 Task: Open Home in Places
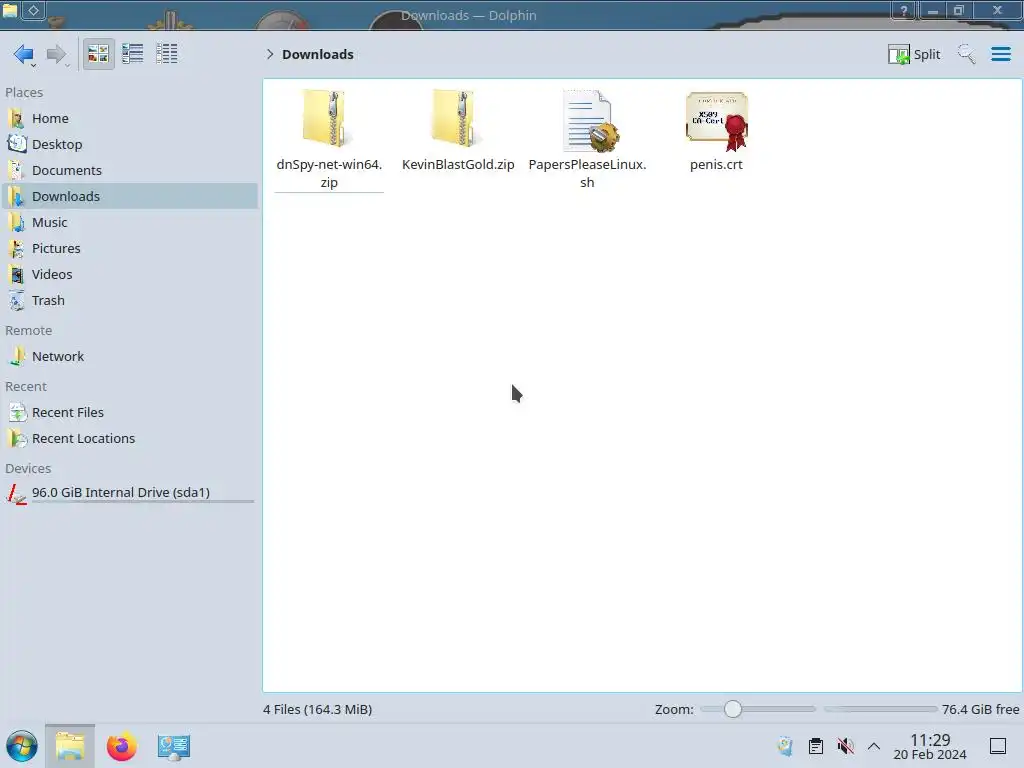click(130, 118)
